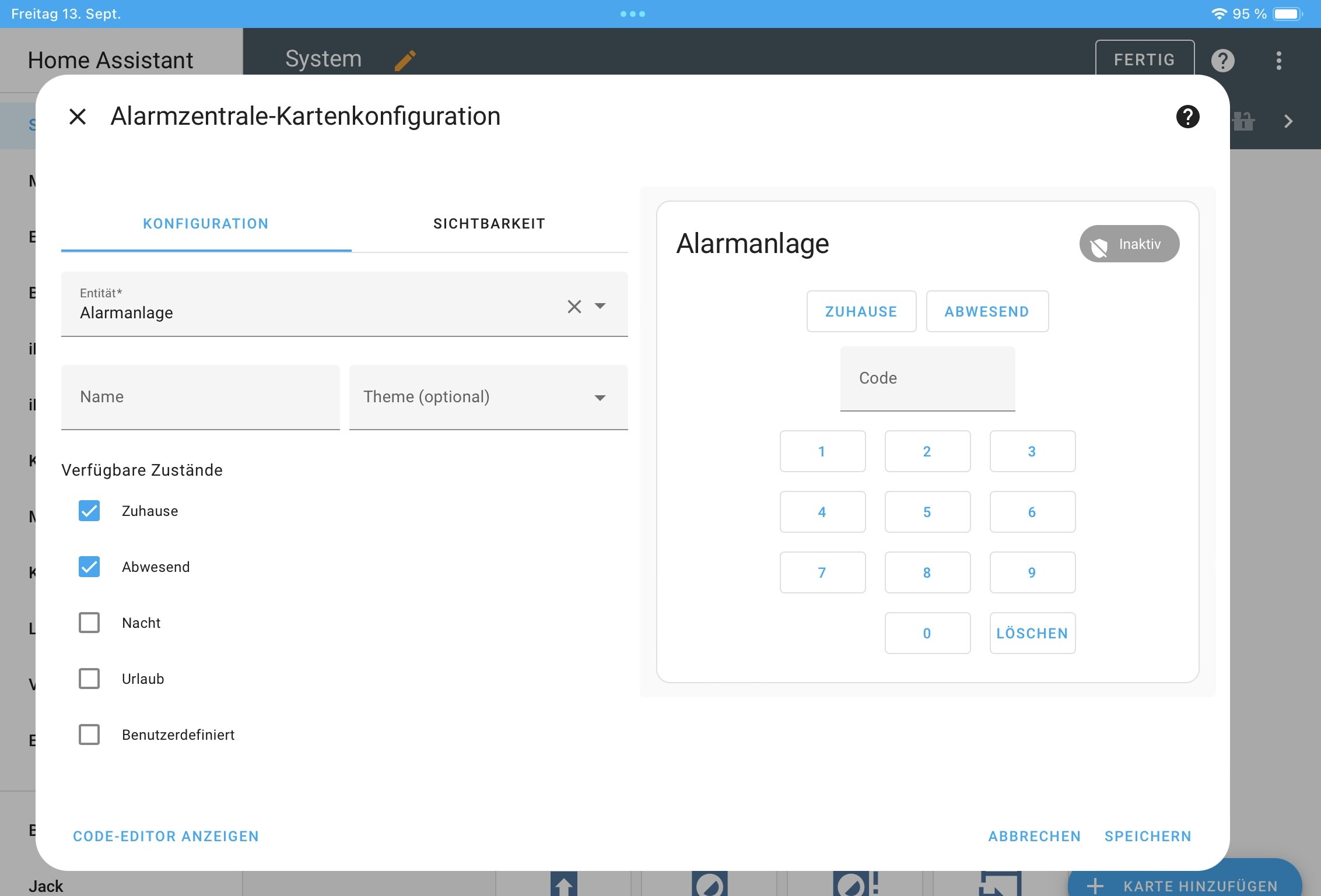
Task: Click right chevron arrow in tab bar
Action: tap(1288, 121)
